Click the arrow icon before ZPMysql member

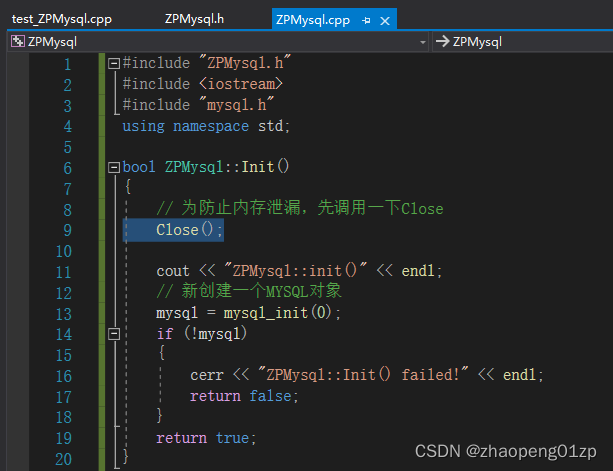pyautogui.click(x=443, y=41)
